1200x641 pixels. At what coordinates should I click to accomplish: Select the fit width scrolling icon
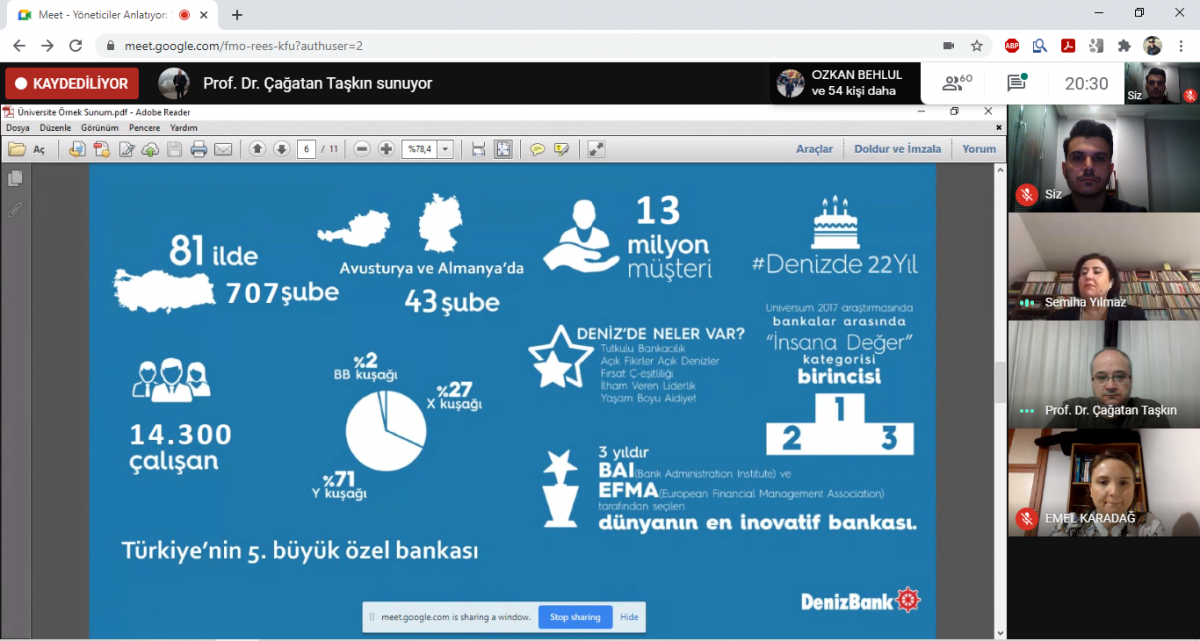pyautogui.click(x=478, y=149)
